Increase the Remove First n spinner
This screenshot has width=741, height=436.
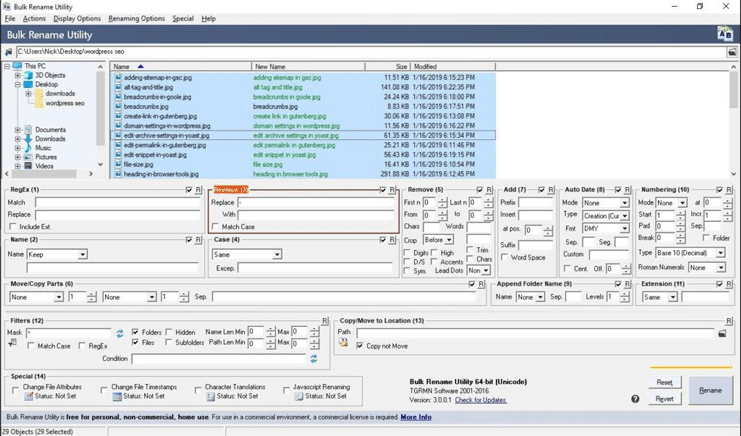point(442,200)
